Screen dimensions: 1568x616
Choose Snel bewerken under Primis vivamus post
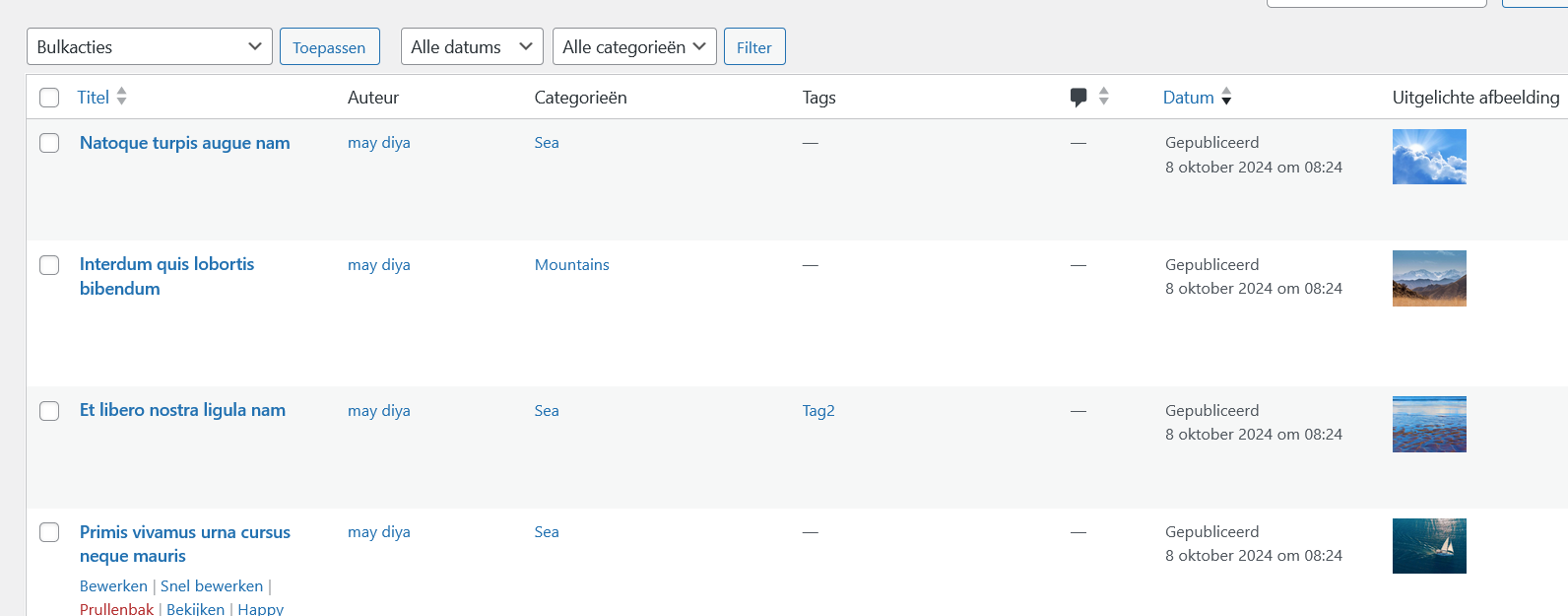[212, 586]
